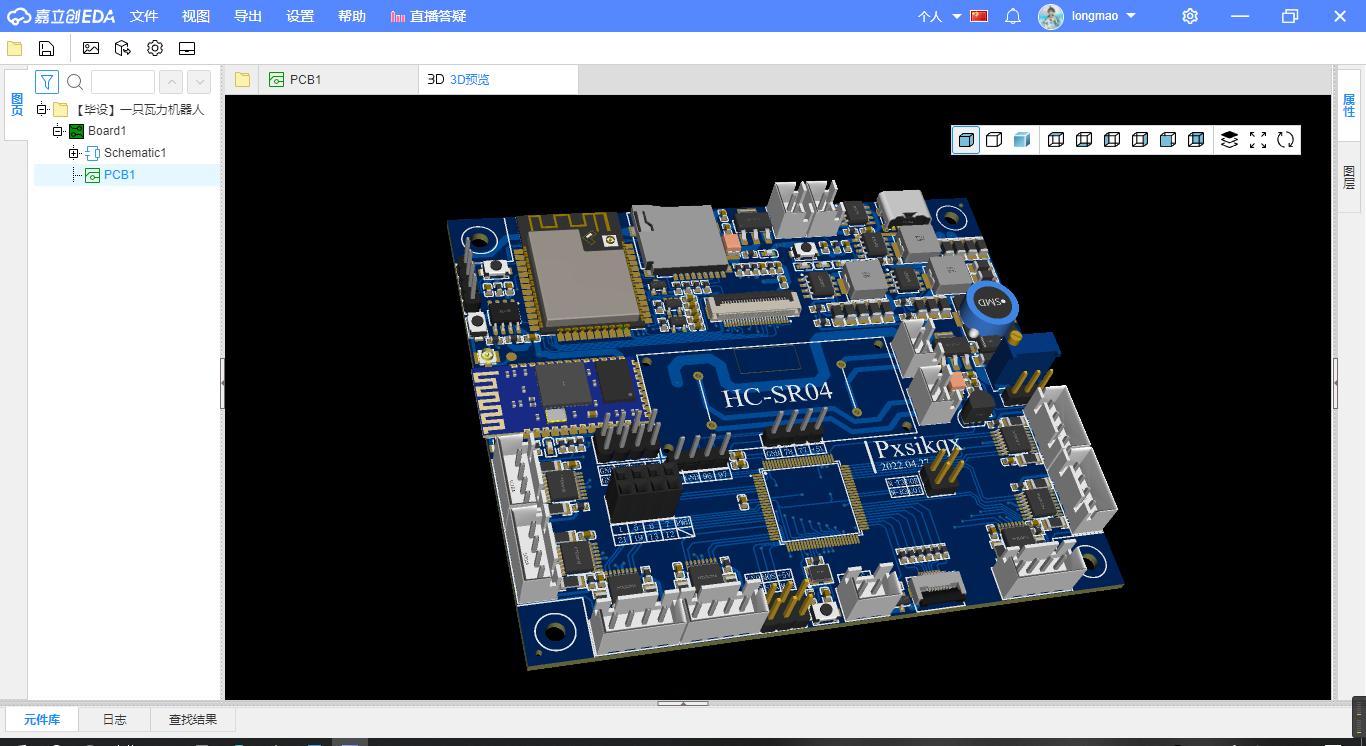Select the textured blue cube render mode
This screenshot has height=746, width=1366.
coord(1021,140)
